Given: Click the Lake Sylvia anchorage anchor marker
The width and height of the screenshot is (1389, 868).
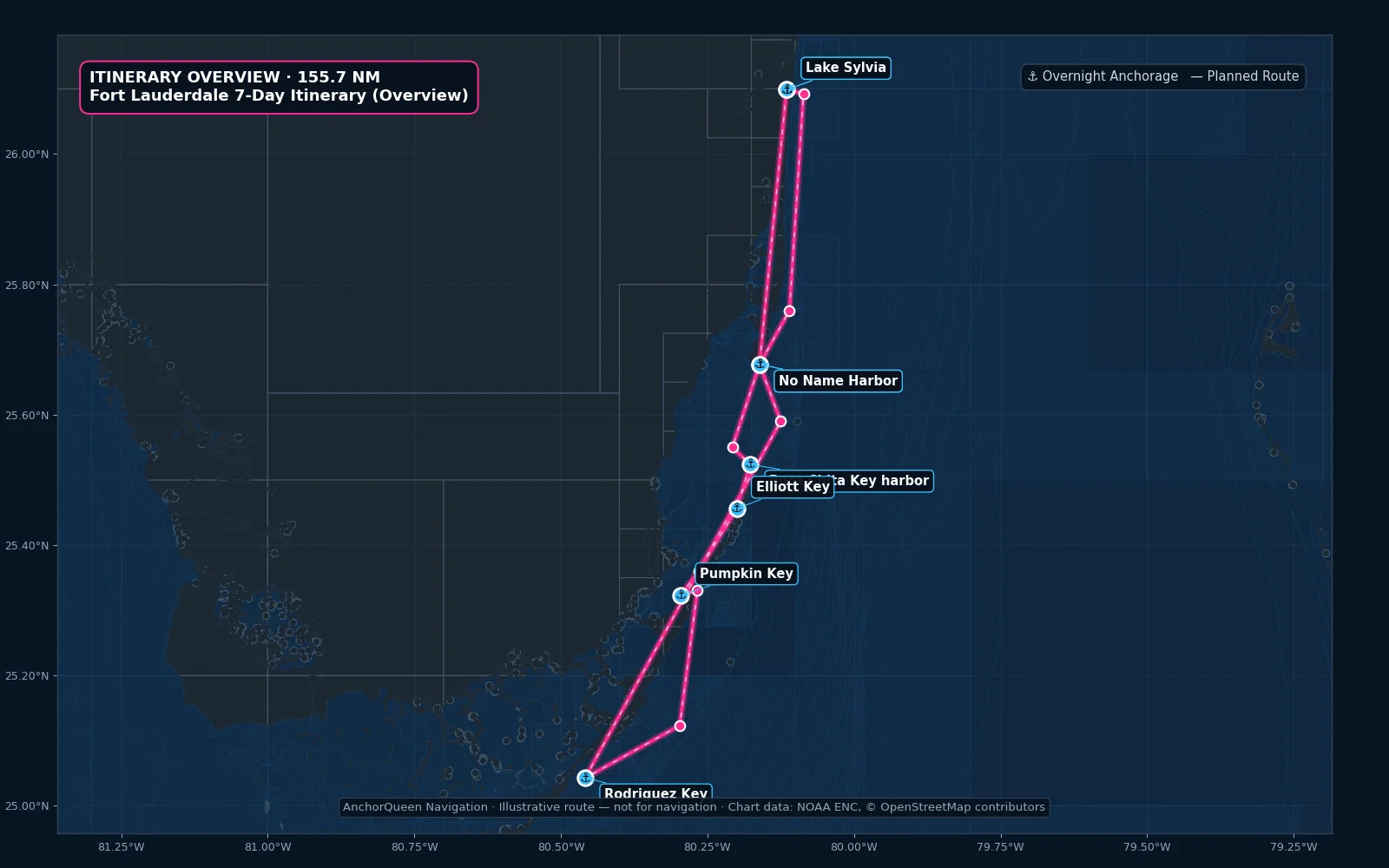Looking at the screenshot, I should 787,89.
